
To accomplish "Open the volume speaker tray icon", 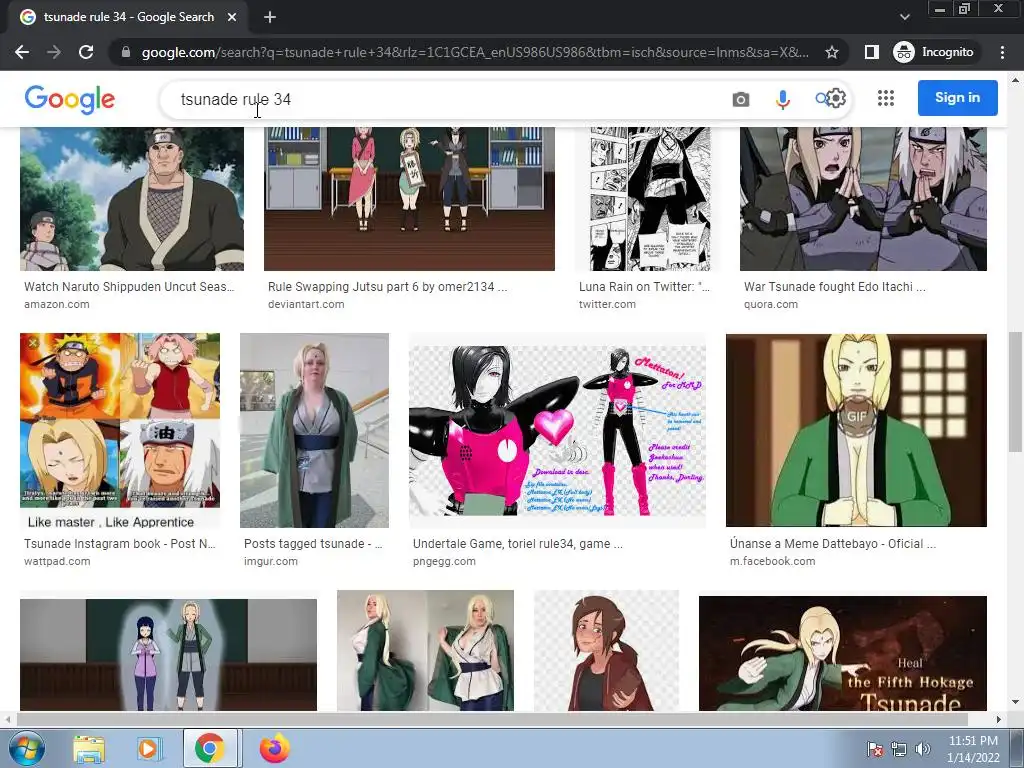I will [x=922, y=749].
